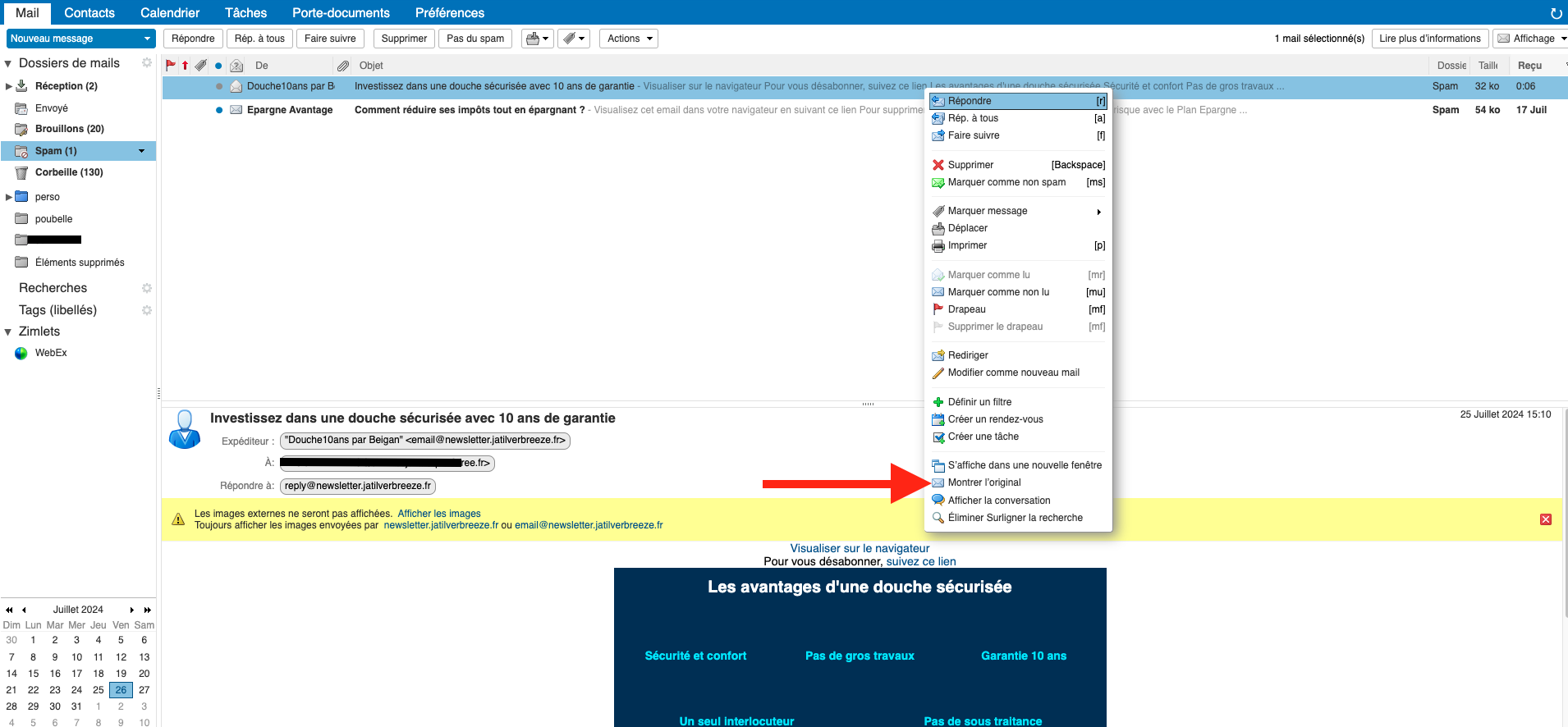The height and width of the screenshot is (727, 1568).
Task: Click the gear next to Dossiers de mails
Action: click(147, 63)
